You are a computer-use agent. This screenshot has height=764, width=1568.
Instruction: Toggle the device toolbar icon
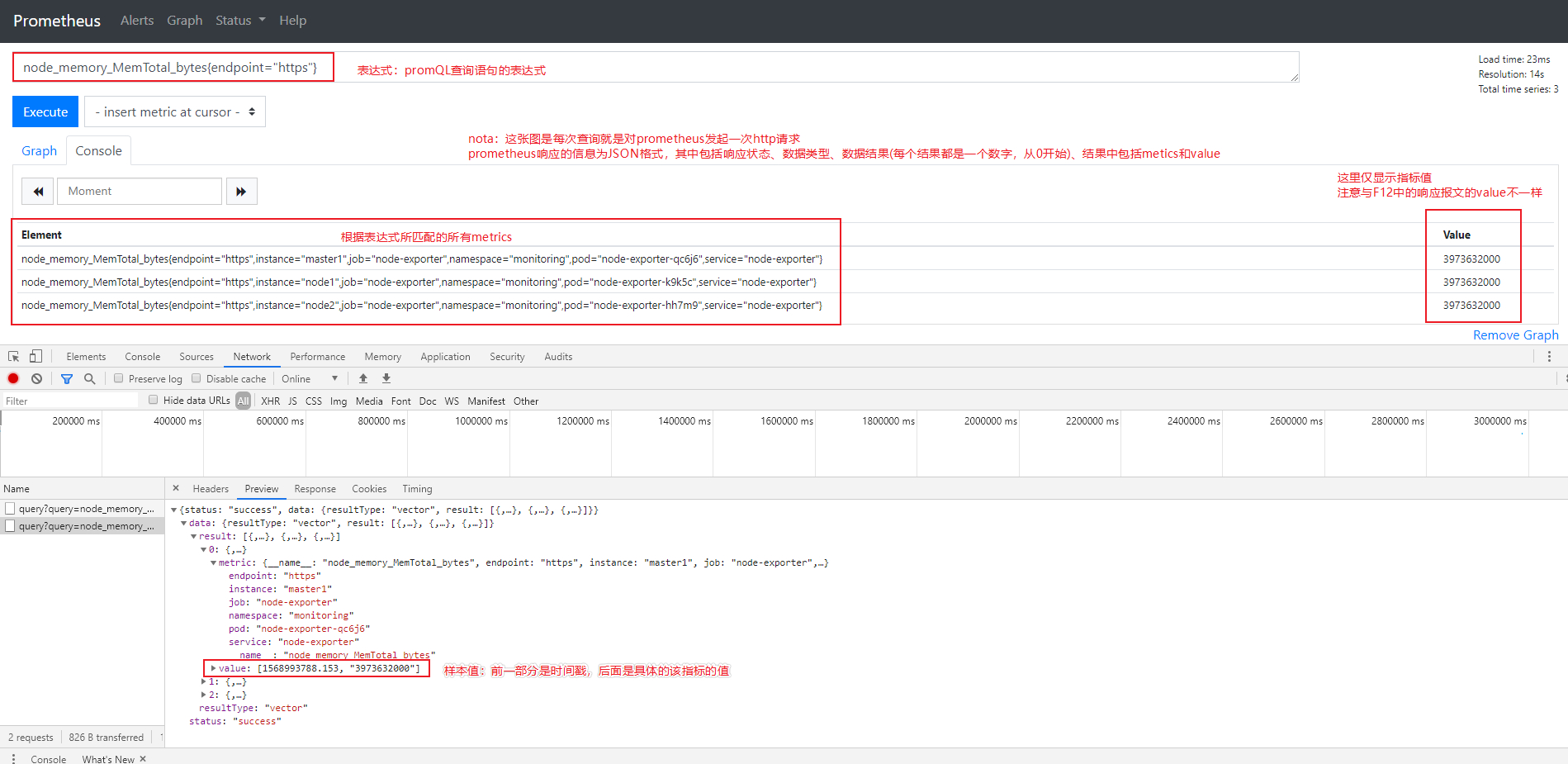36,357
